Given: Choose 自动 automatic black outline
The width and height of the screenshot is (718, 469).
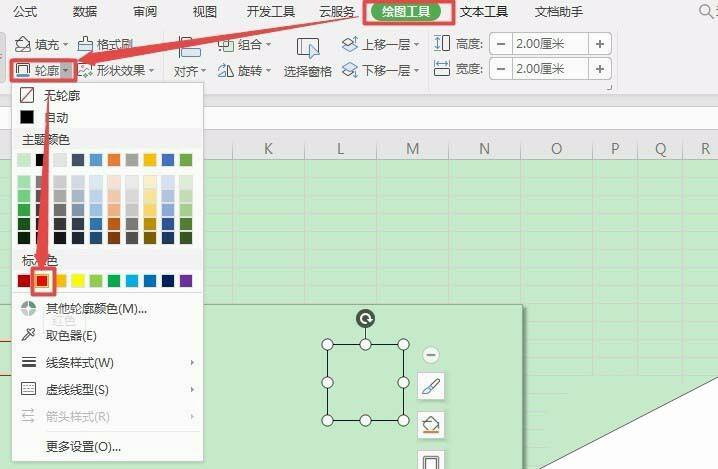Looking at the screenshot, I should click(x=44, y=117).
